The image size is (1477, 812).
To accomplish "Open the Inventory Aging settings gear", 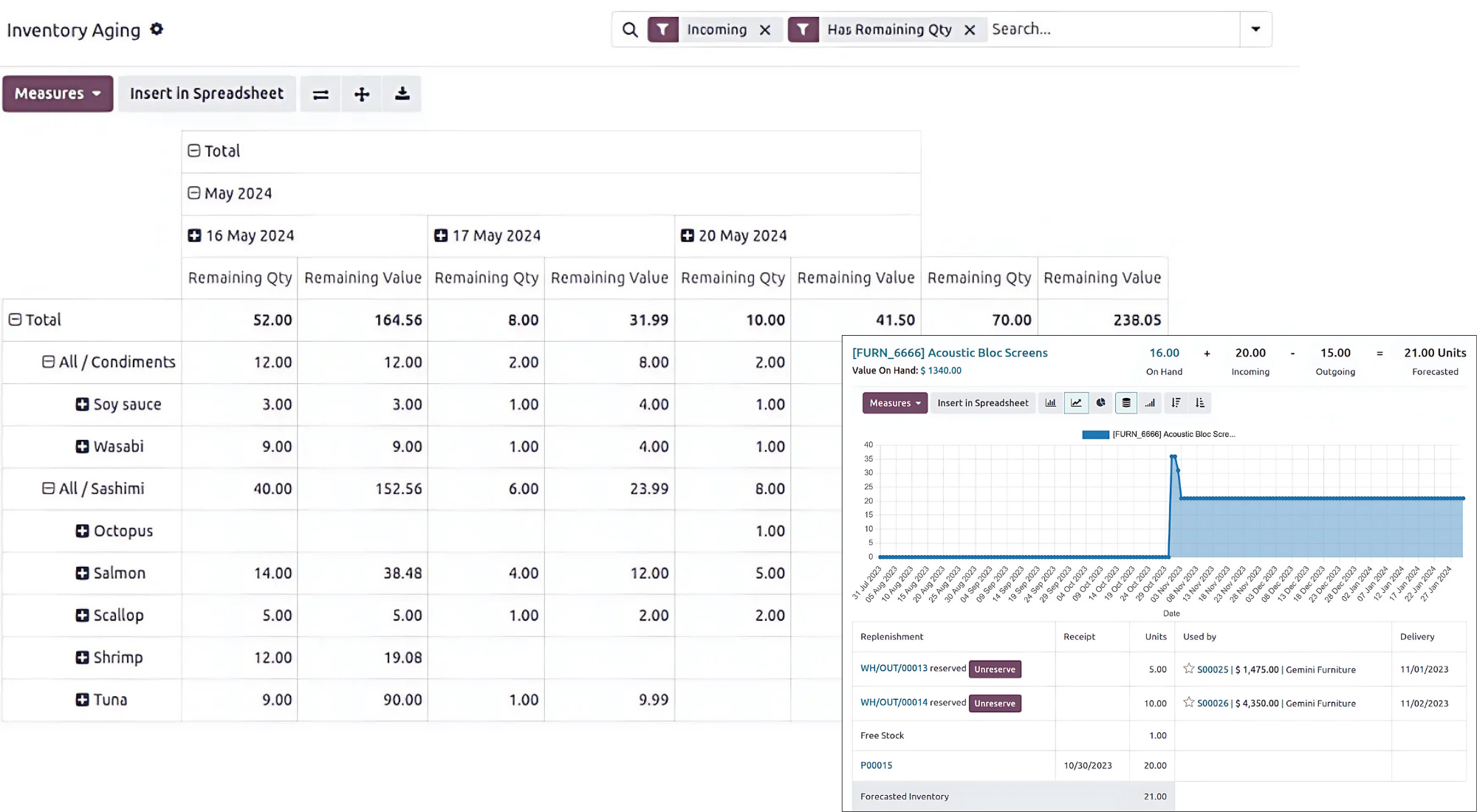I will tap(157, 30).
